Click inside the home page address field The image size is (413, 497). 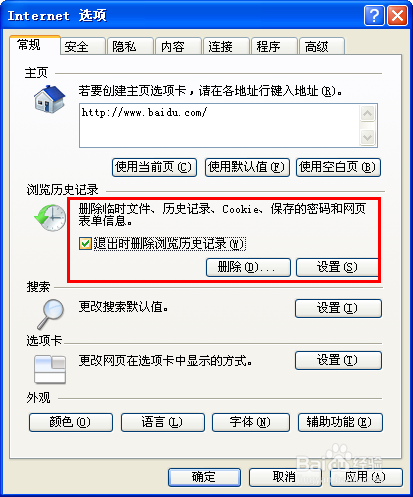pyautogui.click(x=219, y=125)
